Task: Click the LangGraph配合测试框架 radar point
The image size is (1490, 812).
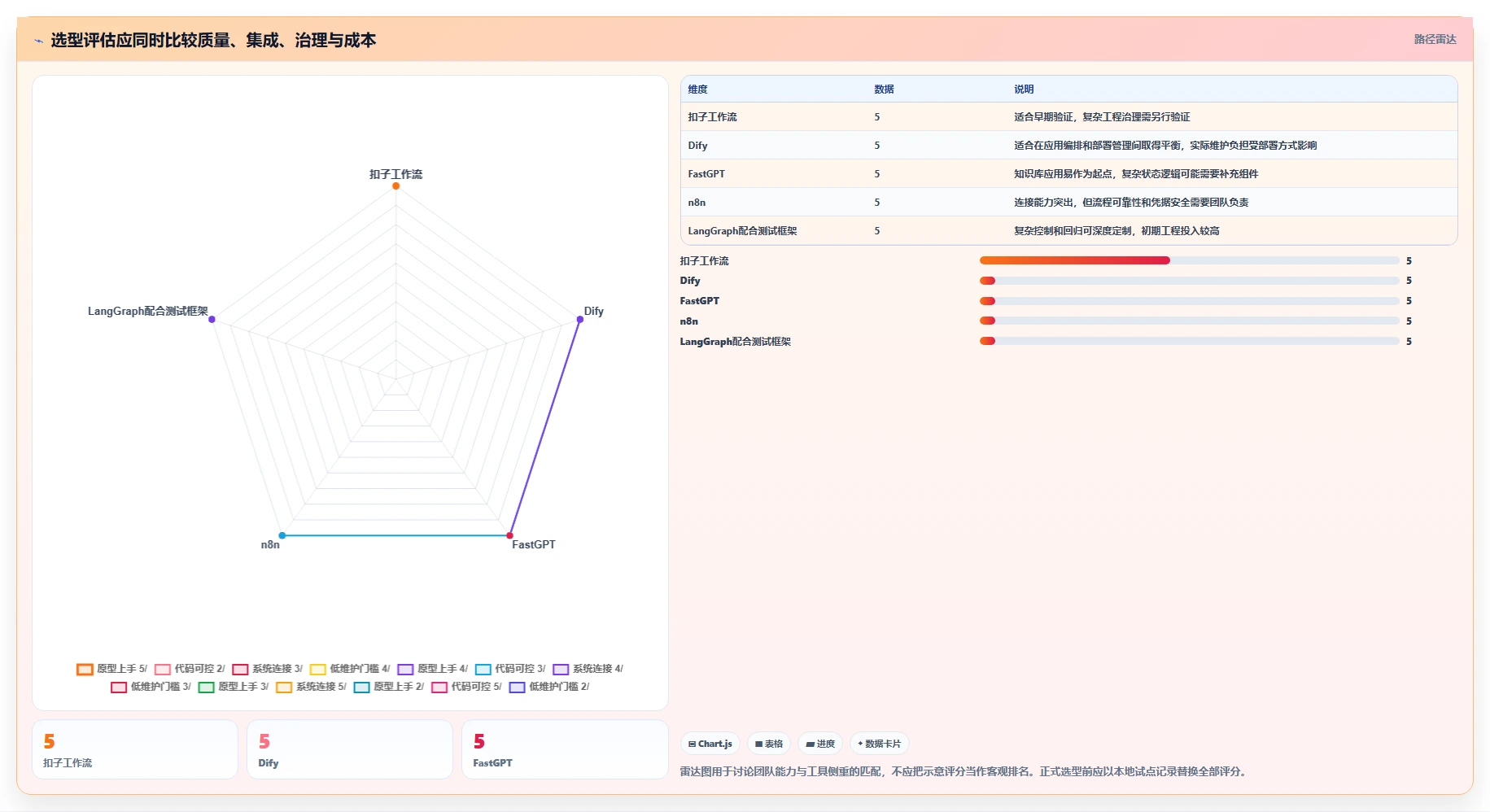Action: pos(212,319)
